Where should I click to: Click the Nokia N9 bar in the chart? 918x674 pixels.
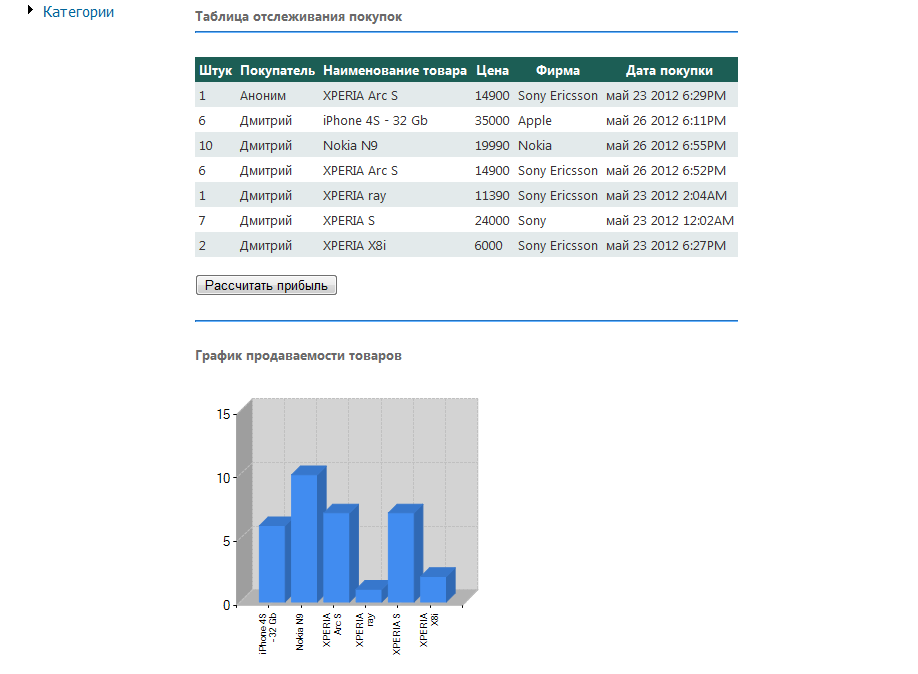click(304, 538)
